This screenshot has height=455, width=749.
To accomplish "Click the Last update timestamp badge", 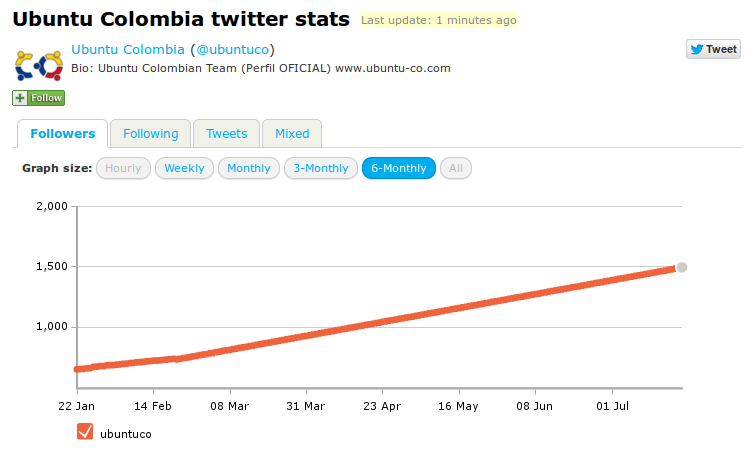I will coord(439,20).
